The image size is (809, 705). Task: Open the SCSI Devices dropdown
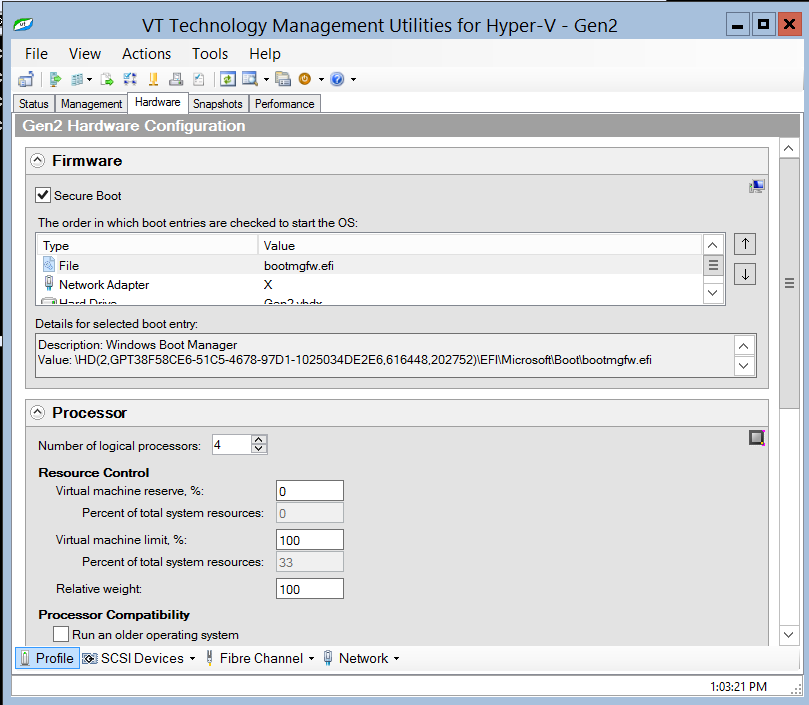tap(138, 658)
